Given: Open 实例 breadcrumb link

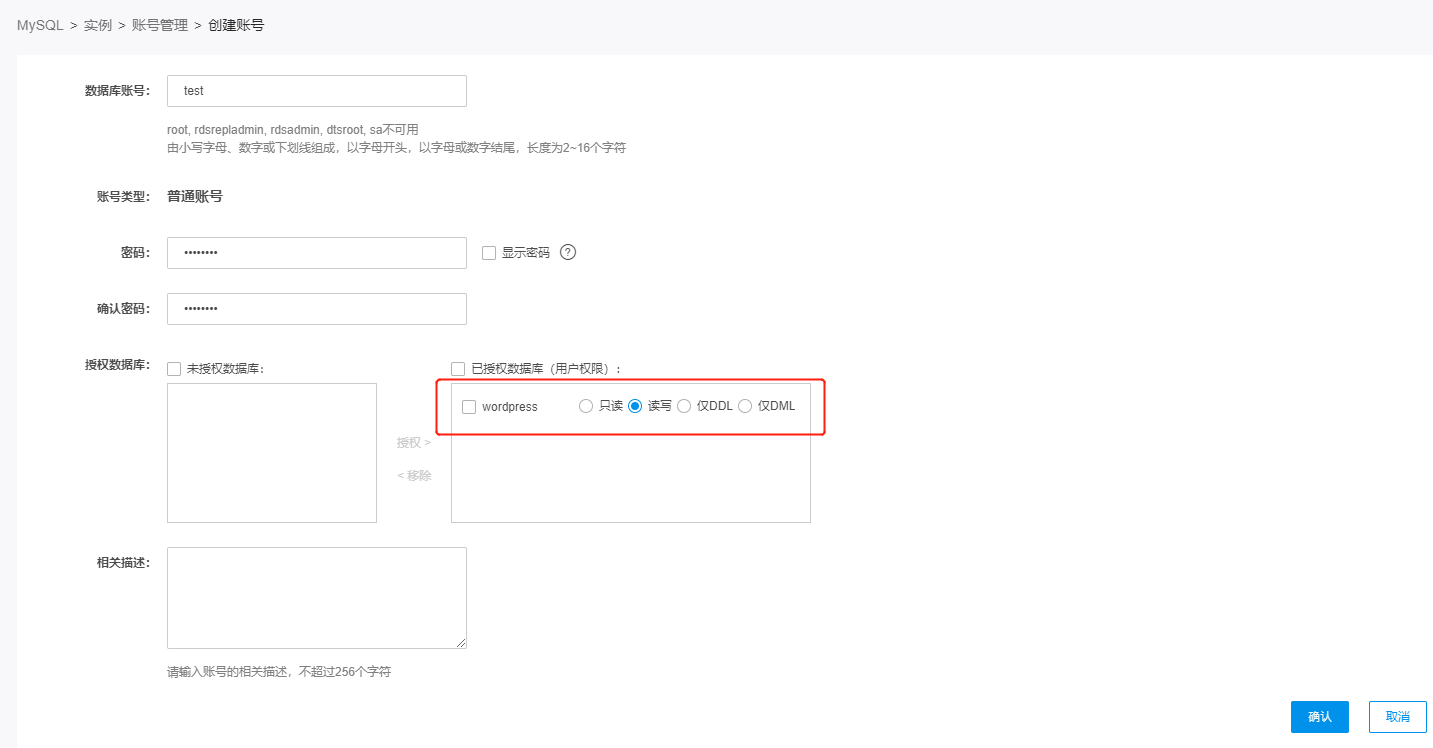Looking at the screenshot, I should tap(98, 25).
